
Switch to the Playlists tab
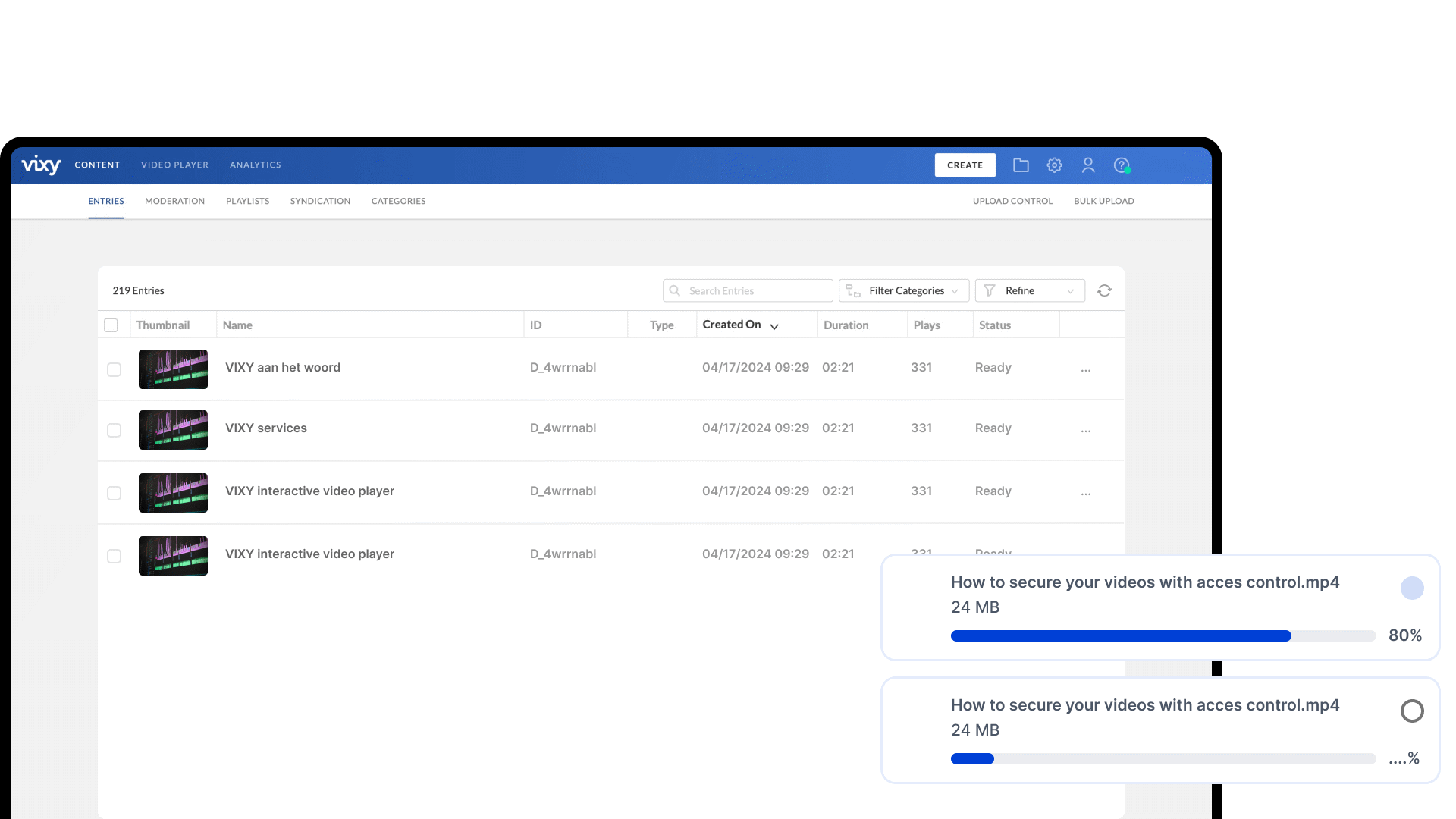[248, 201]
